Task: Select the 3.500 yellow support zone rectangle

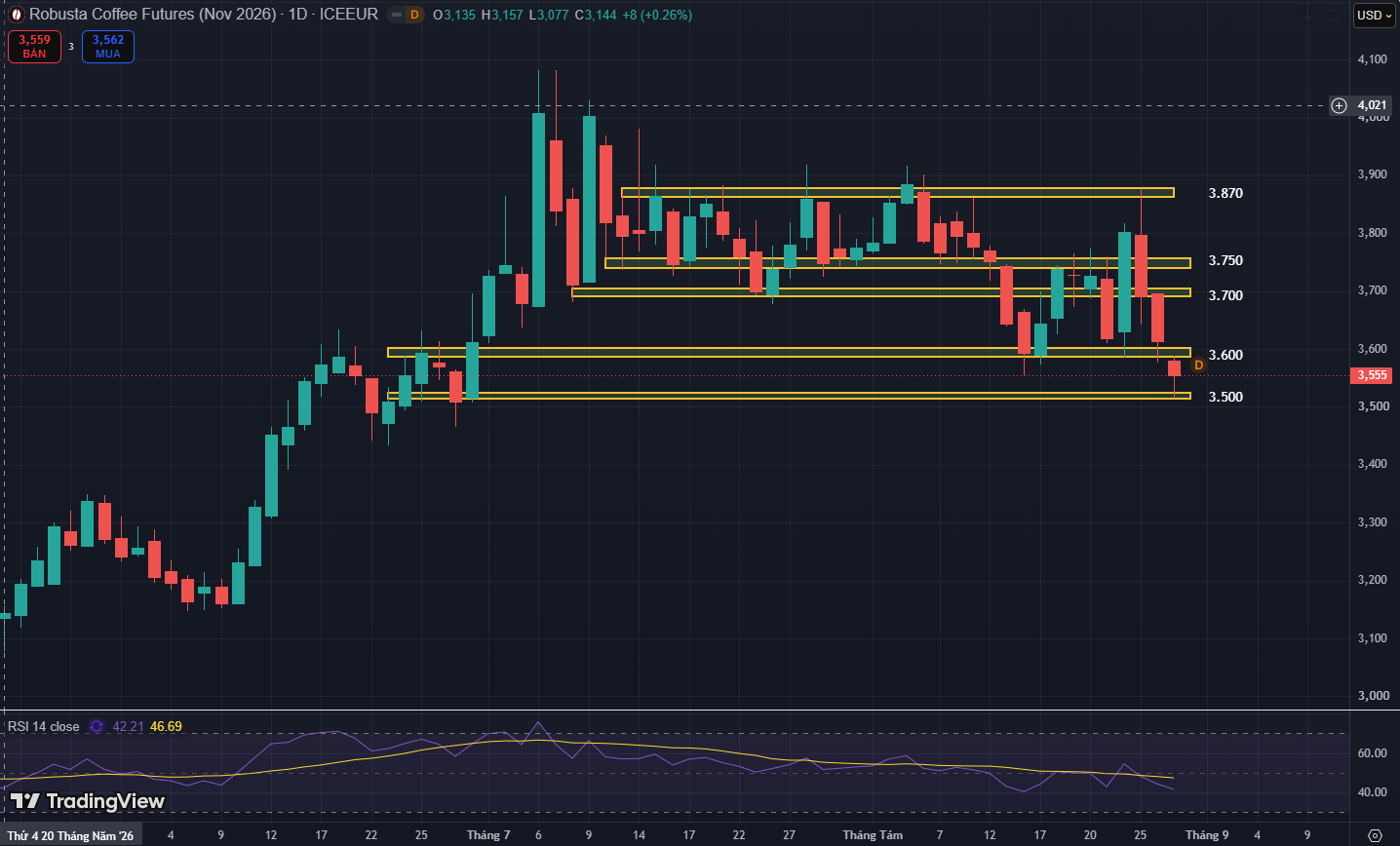Action: click(789, 396)
